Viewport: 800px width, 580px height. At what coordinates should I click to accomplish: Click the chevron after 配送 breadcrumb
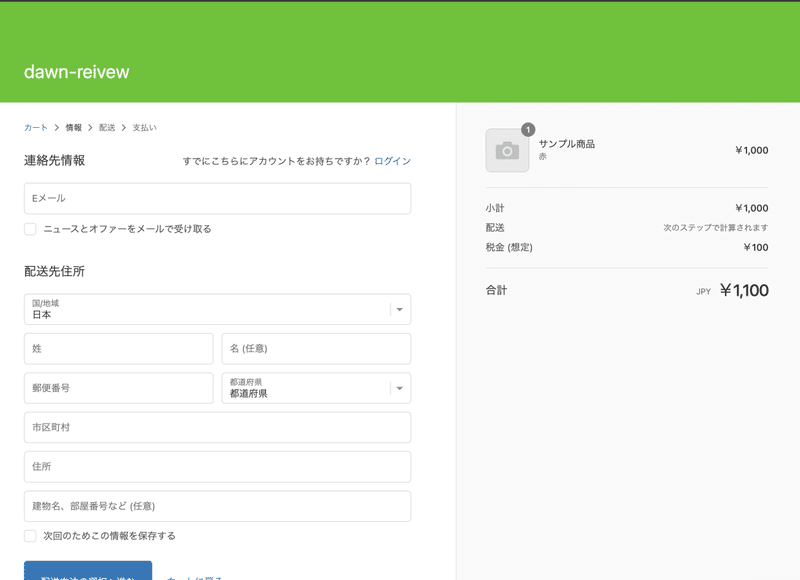click(x=123, y=128)
